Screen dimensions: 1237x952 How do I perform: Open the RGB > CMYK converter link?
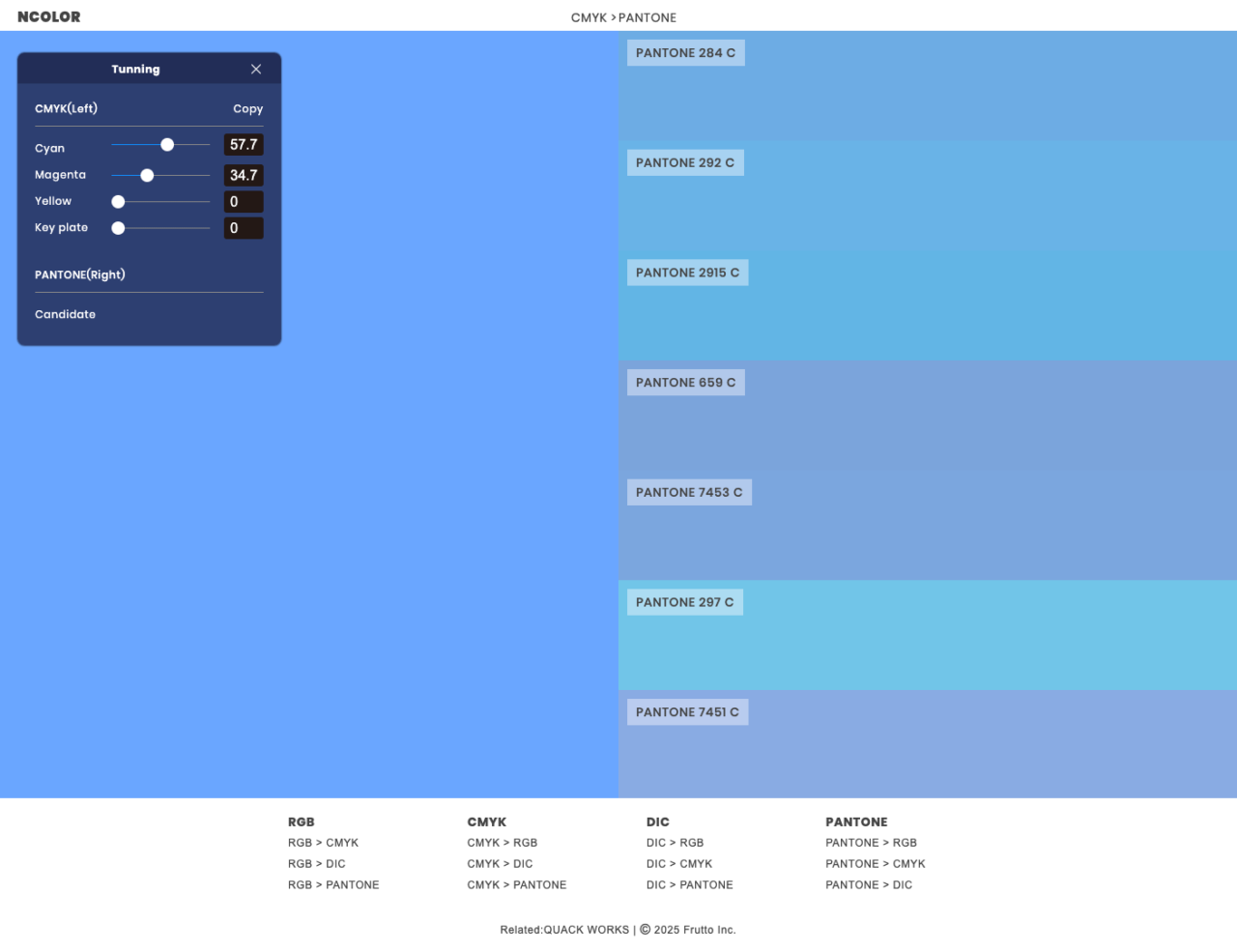(x=323, y=843)
